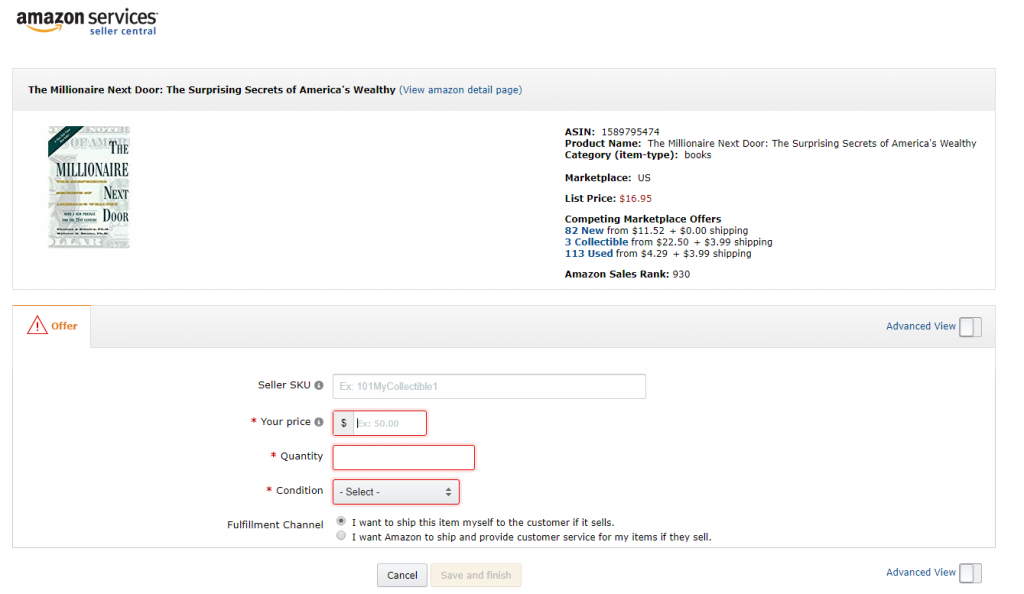Select ship this item myself option
The width and height of the screenshot is (1024, 594).
(x=341, y=521)
